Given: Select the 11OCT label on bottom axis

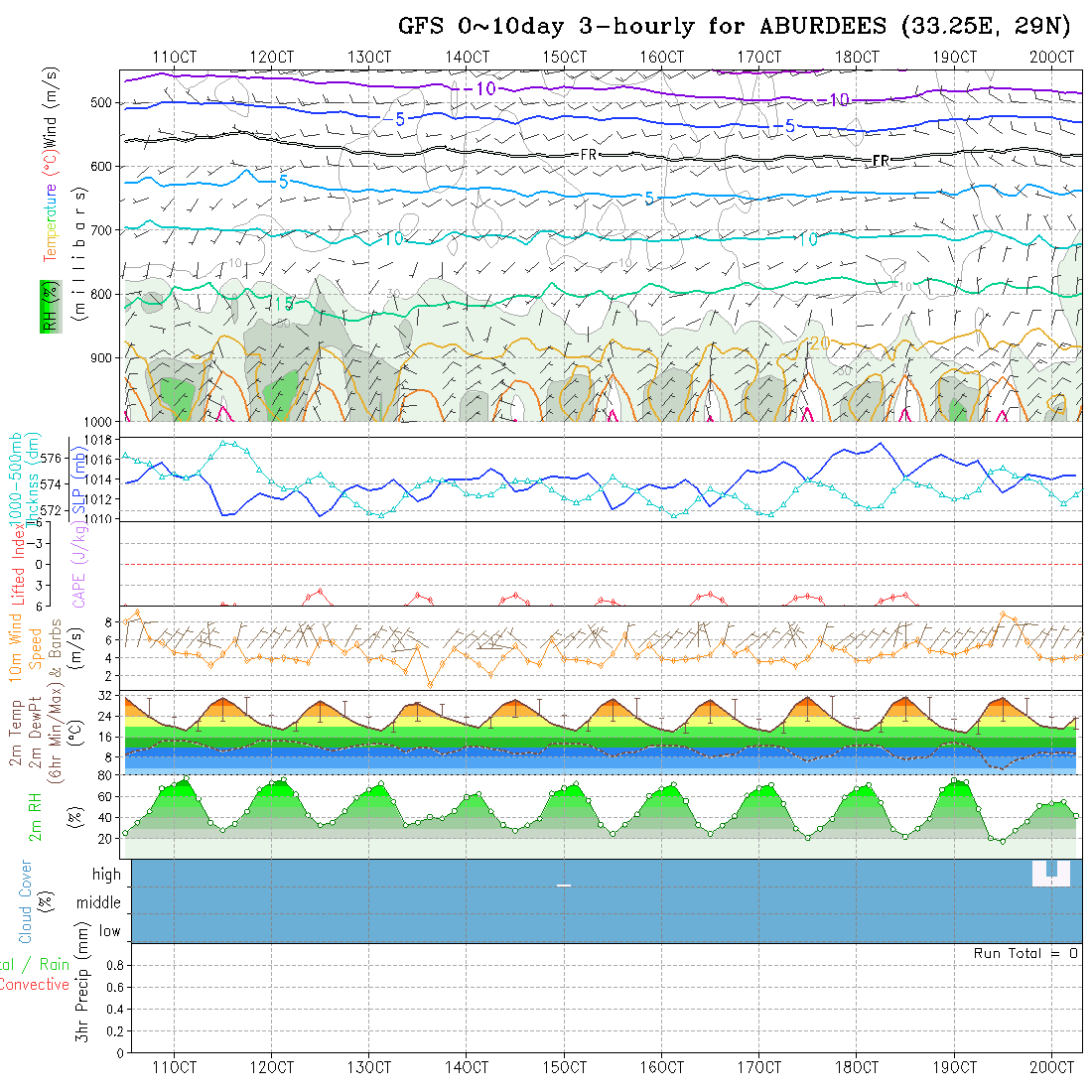Looking at the screenshot, I should pyautogui.click(x=174, y=1066).
